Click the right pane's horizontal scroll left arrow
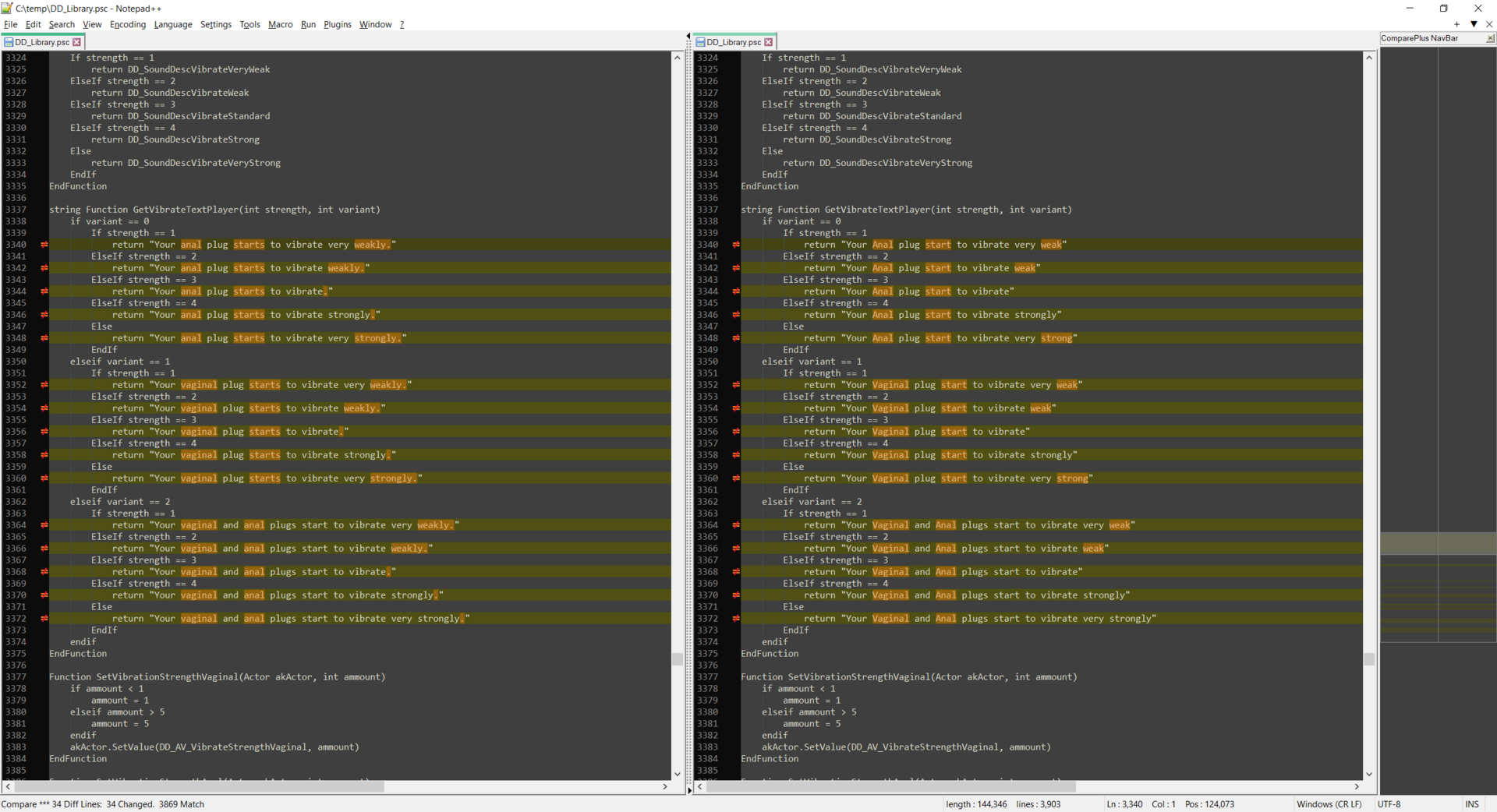 [700, 787]
